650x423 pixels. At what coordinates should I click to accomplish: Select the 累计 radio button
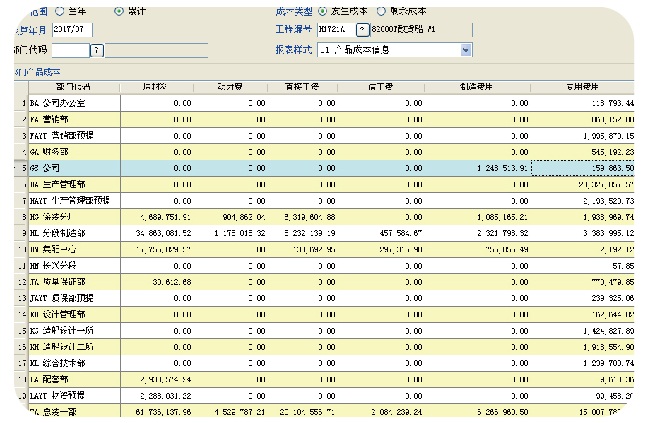coord(119,11)
